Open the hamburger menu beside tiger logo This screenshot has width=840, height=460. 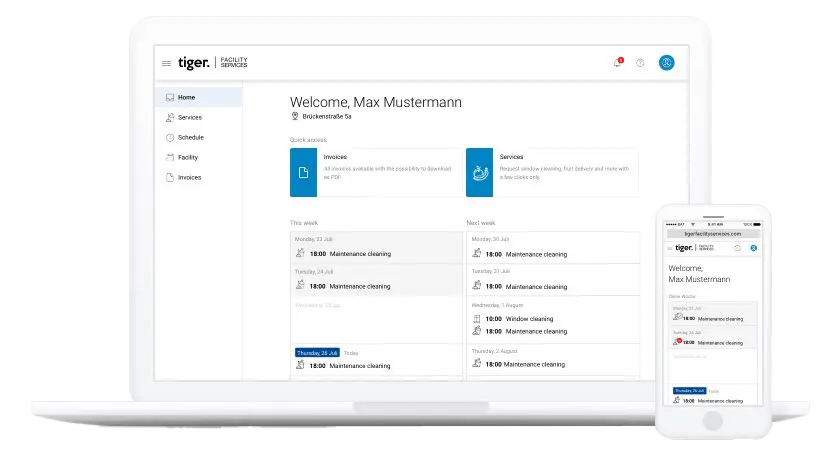[166, 63]
